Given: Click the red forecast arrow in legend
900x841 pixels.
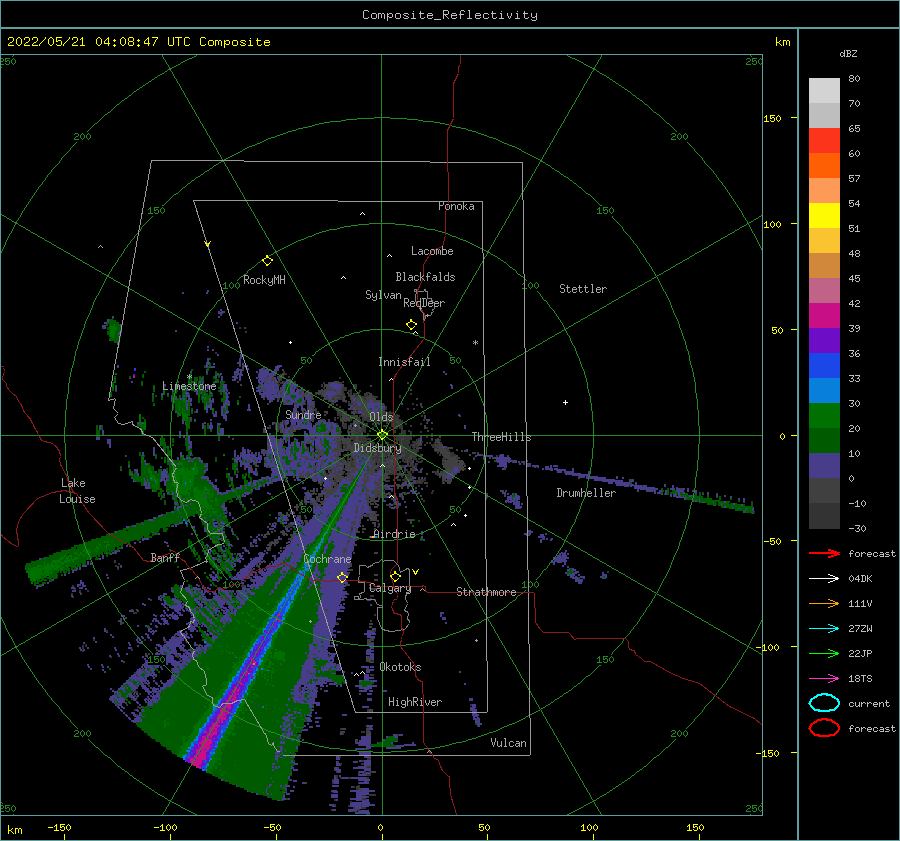Looking at the screenshot, I should 824,553.
